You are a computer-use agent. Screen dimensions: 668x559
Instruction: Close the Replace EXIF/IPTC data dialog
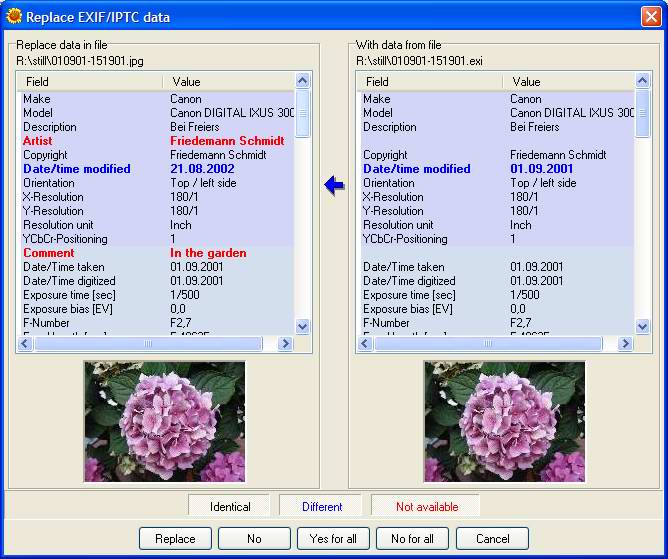point(651,17)
